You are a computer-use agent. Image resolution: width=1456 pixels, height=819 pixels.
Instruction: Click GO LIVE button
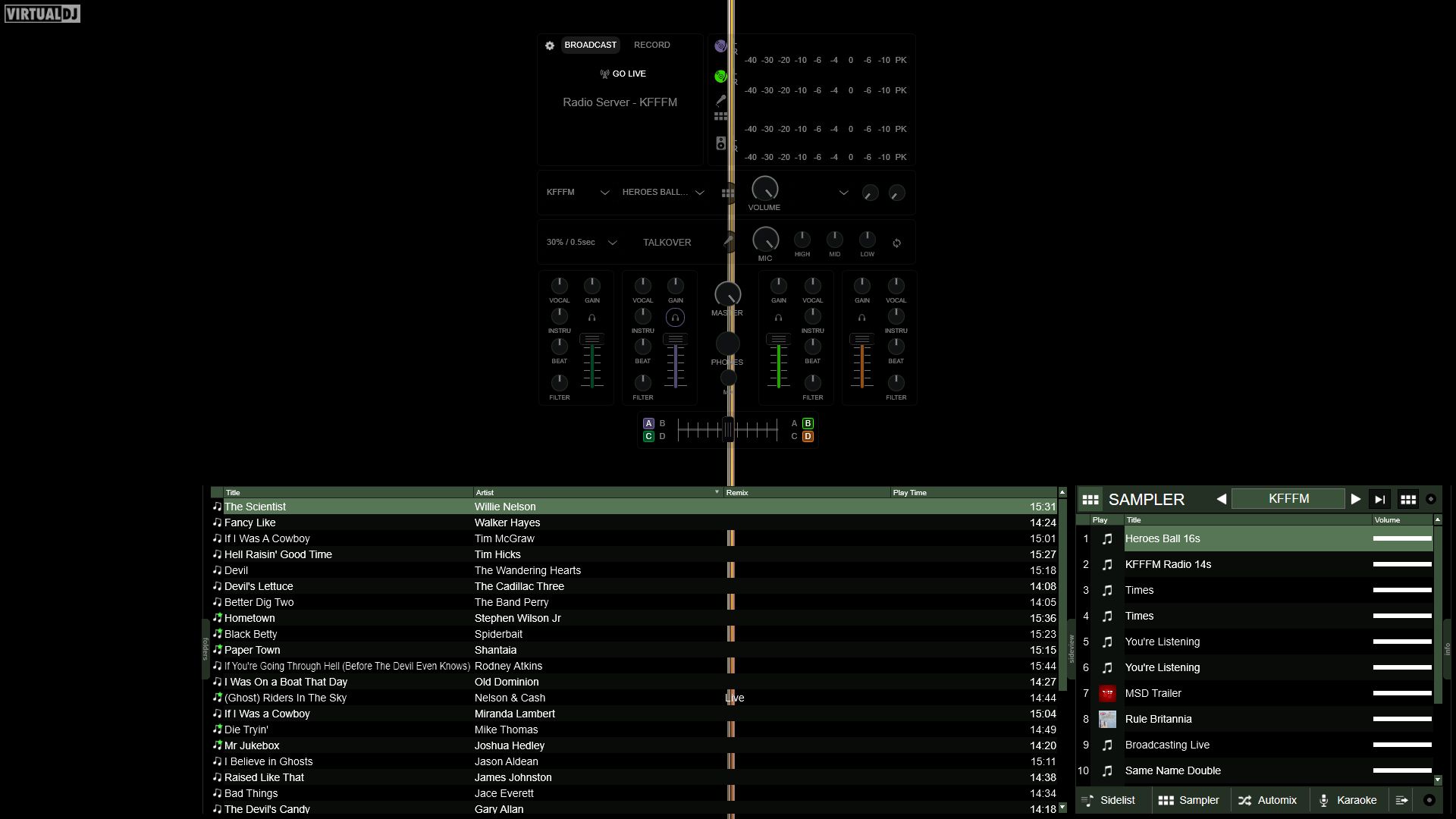click(623, 74)
